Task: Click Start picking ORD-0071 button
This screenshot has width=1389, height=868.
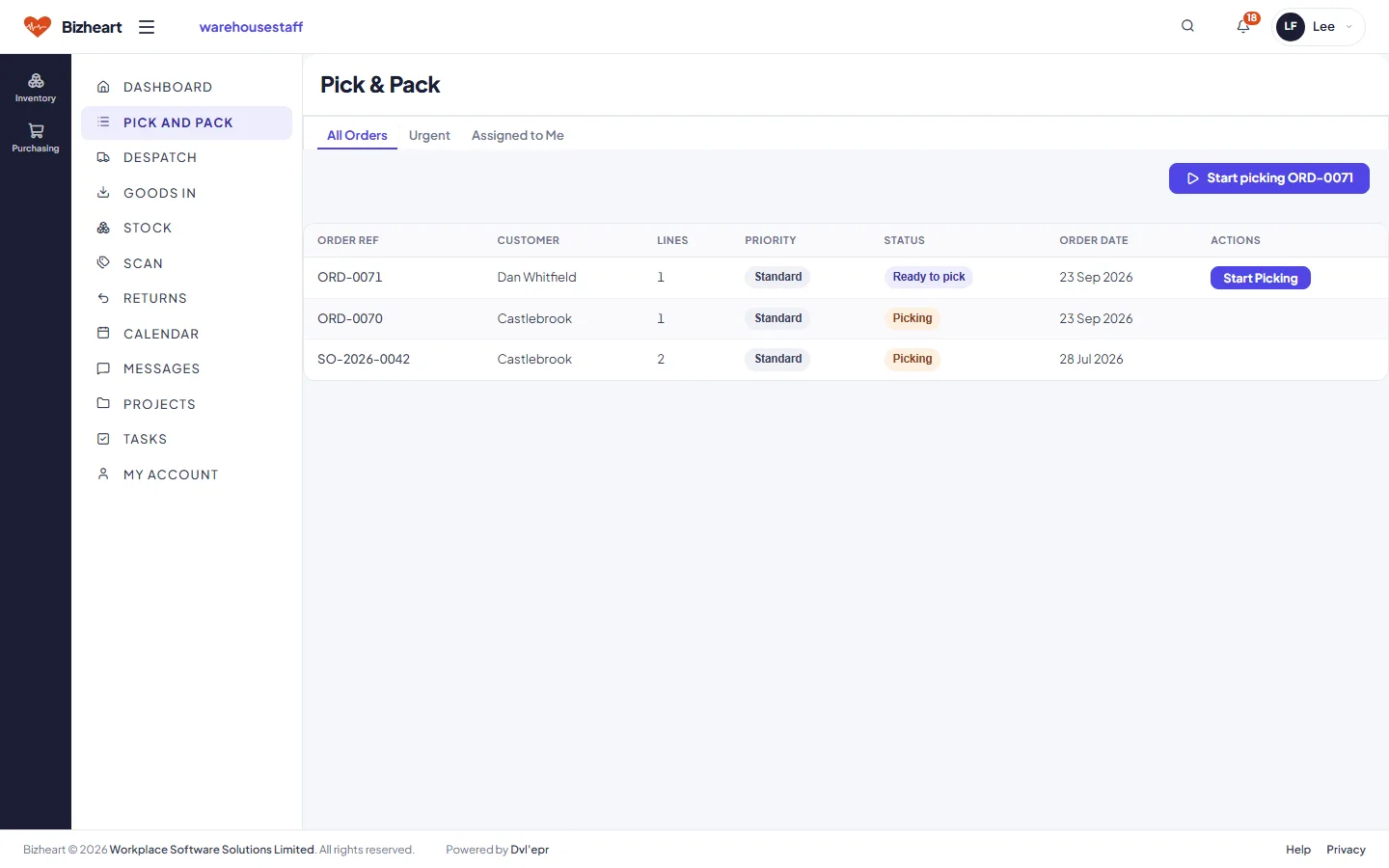Action: 1269,178
